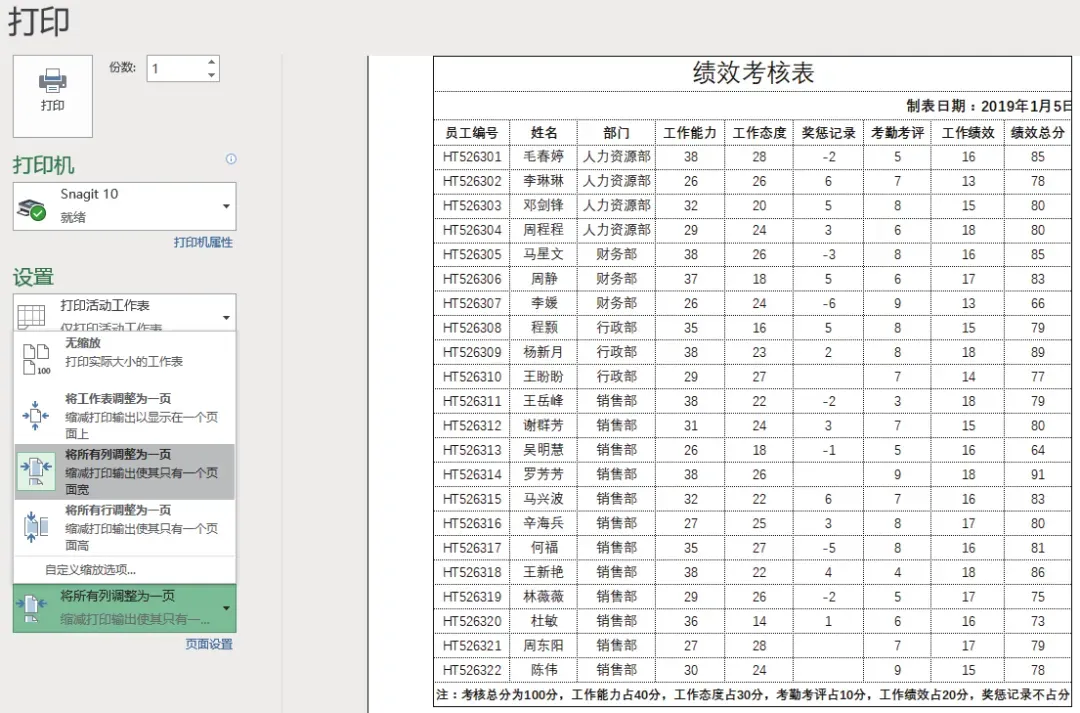Click the name 周东阳 in preview
Viewport: 1080px width, 713px height.
click(x=543, y=645)
